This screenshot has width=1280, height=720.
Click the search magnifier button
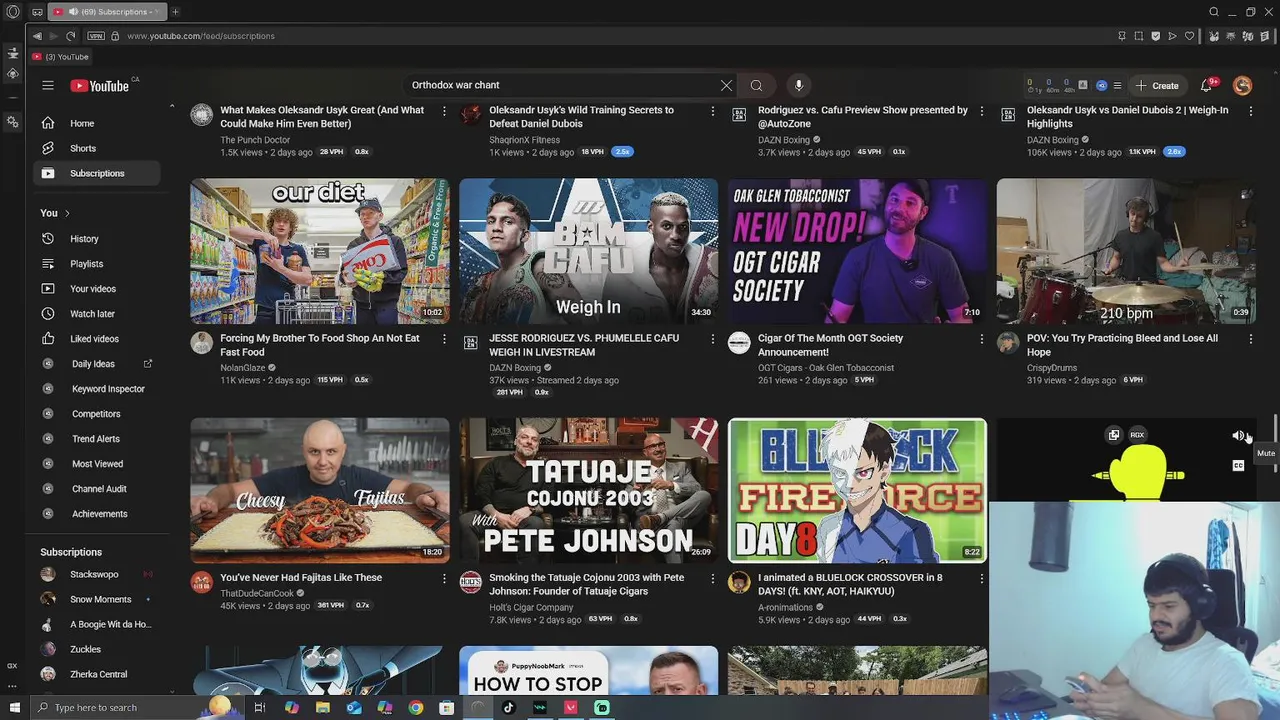(756, 85)
